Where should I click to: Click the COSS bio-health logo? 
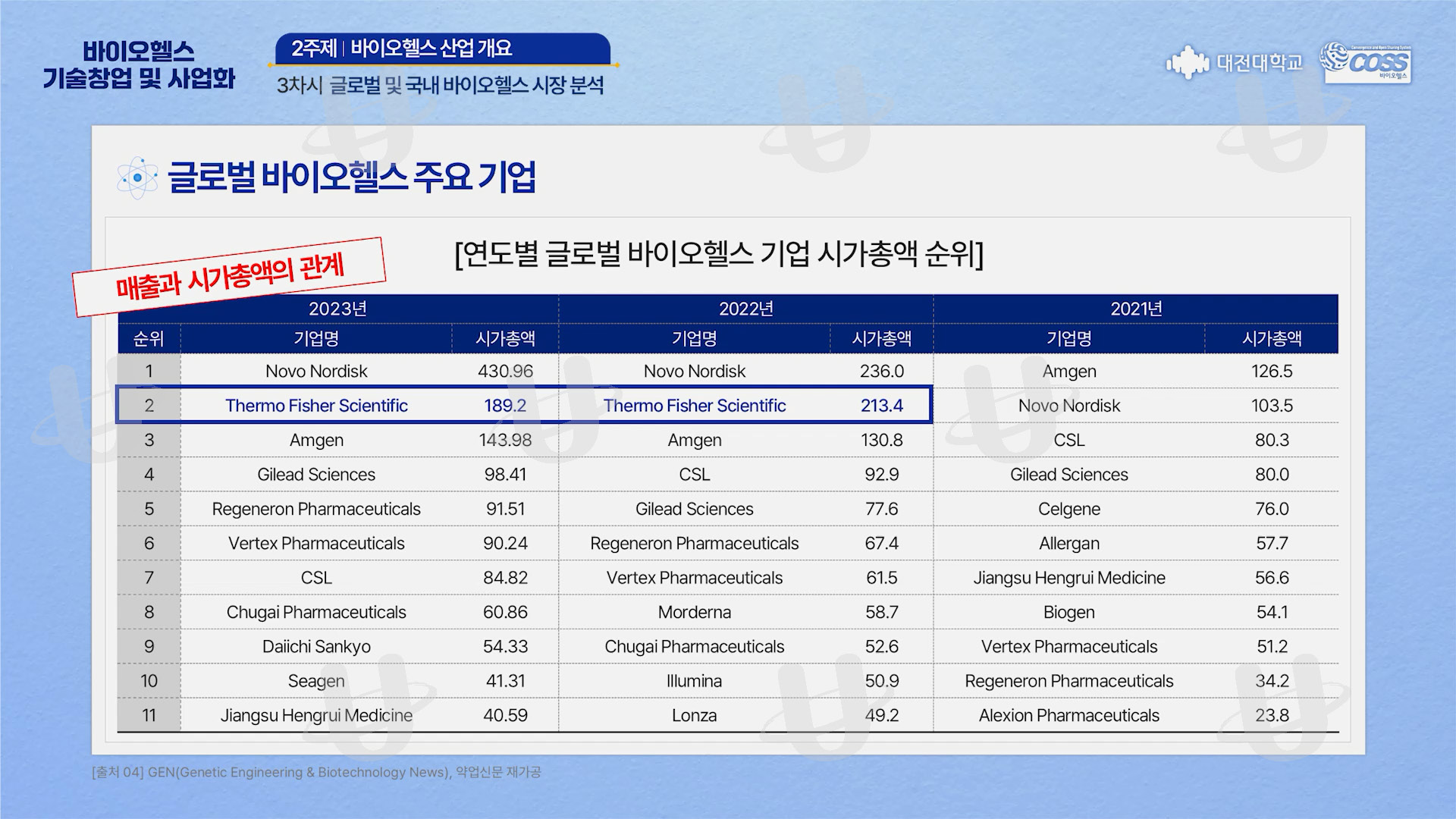[x=1365, y=61]
